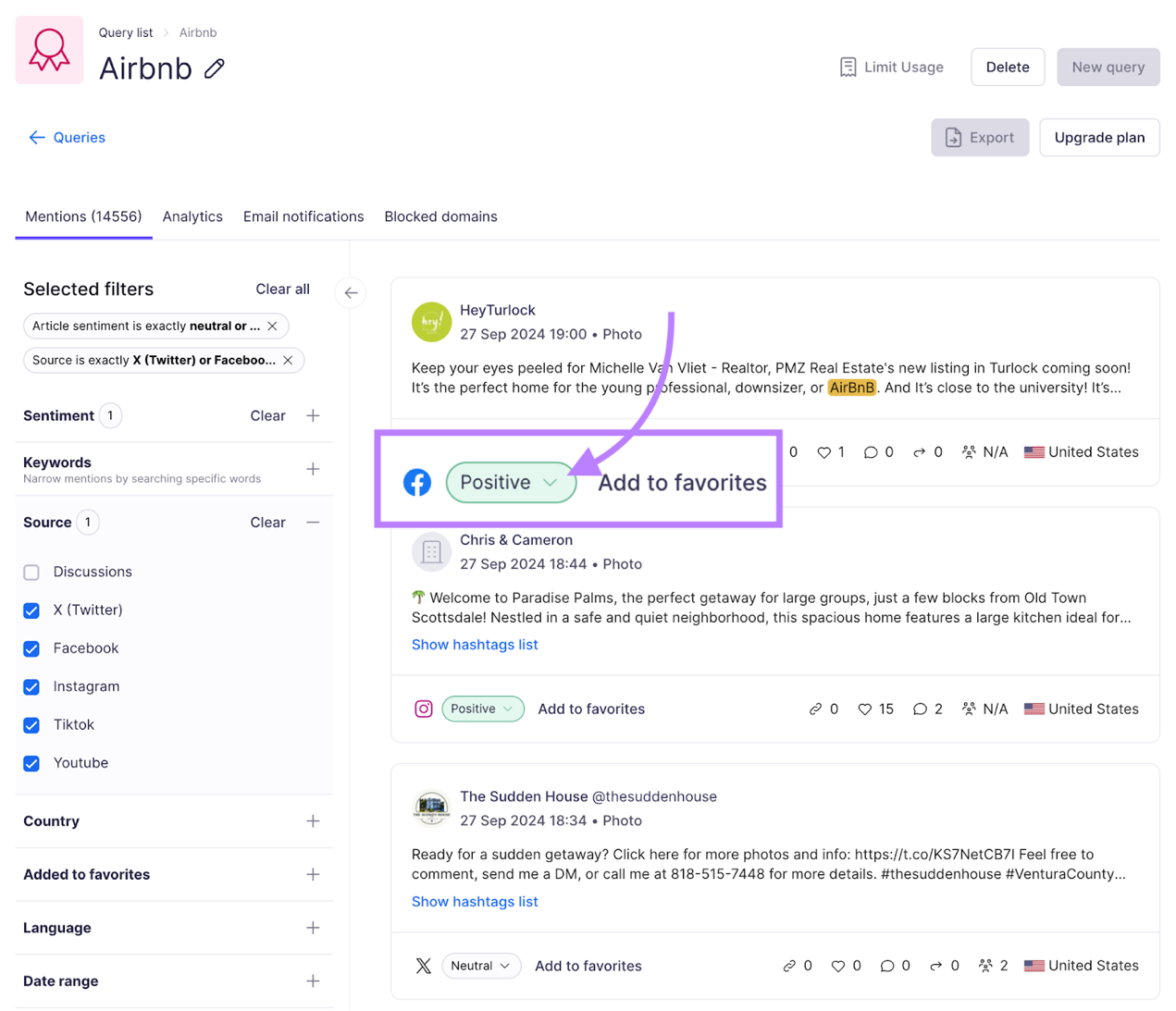The height and width of the screenshot is (1011, 1176).
Task: Click the Upgrade plan button
Action: pos(1098,137)
